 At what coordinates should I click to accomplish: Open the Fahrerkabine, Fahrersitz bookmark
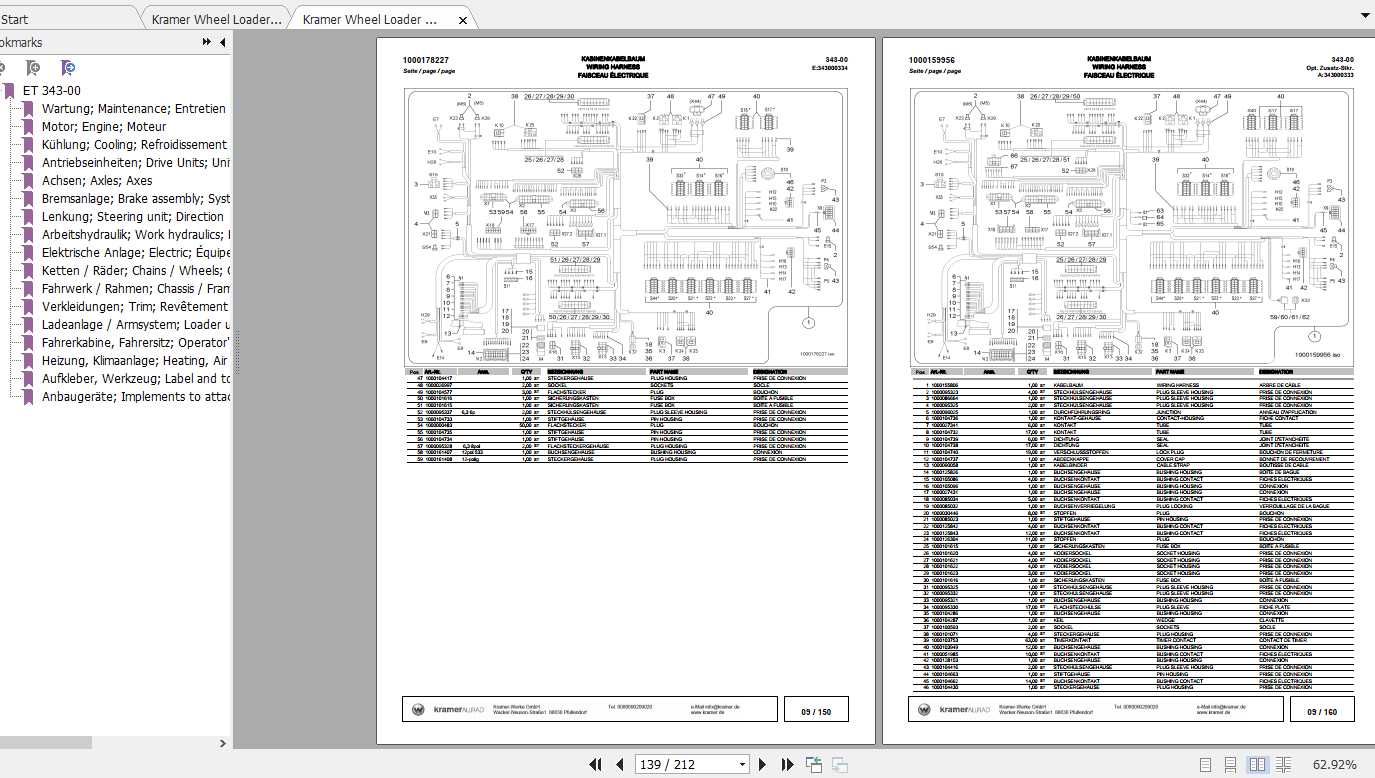[x=136, y=342]
